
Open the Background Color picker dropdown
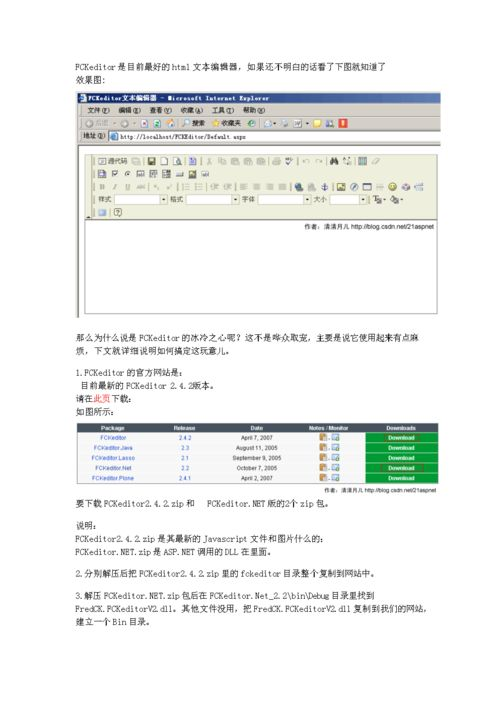click(x=396, y=199)
